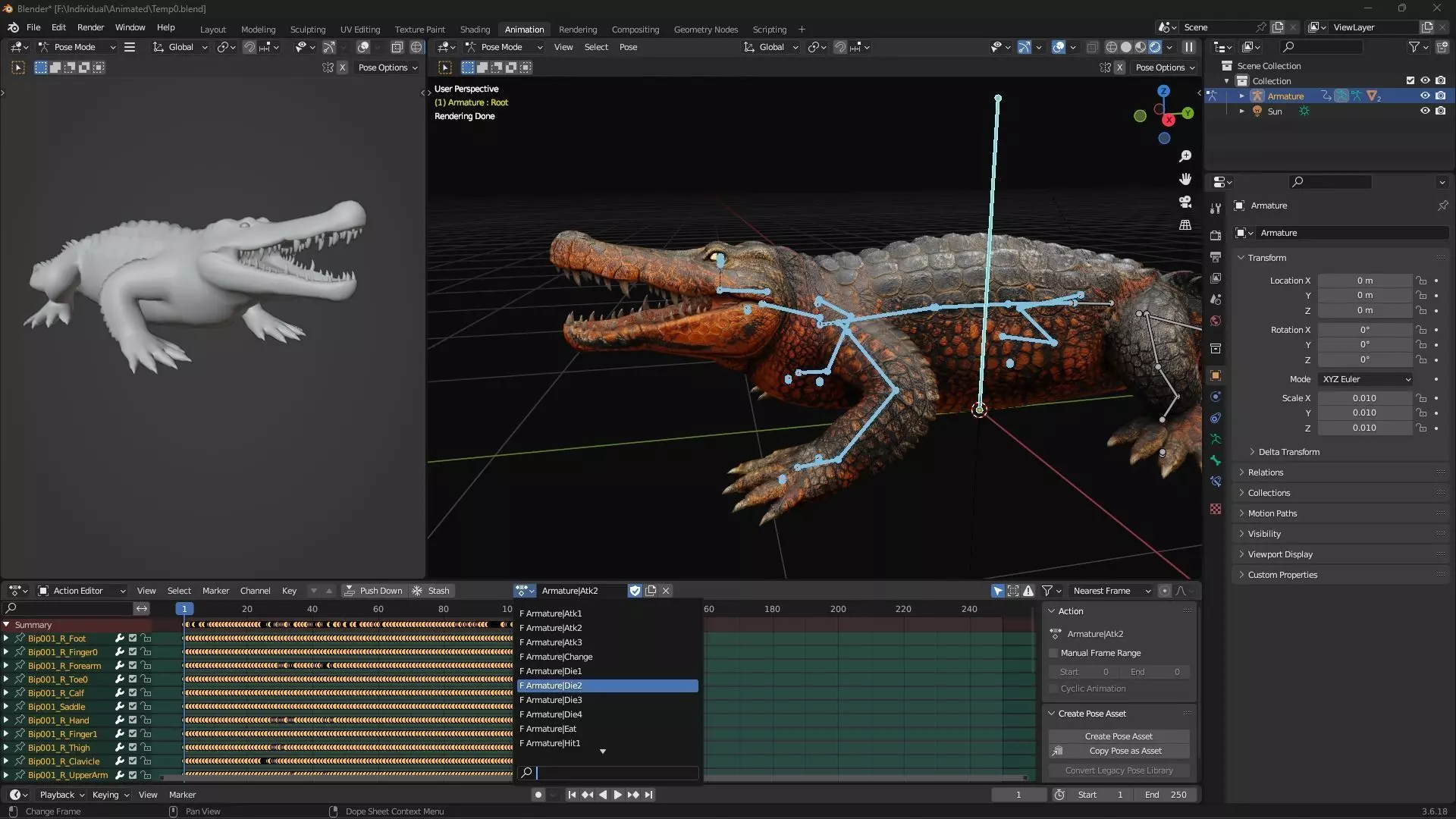Pause viewport render preview
This screenshot has width=1456, height=819.
coord(1189,47)
